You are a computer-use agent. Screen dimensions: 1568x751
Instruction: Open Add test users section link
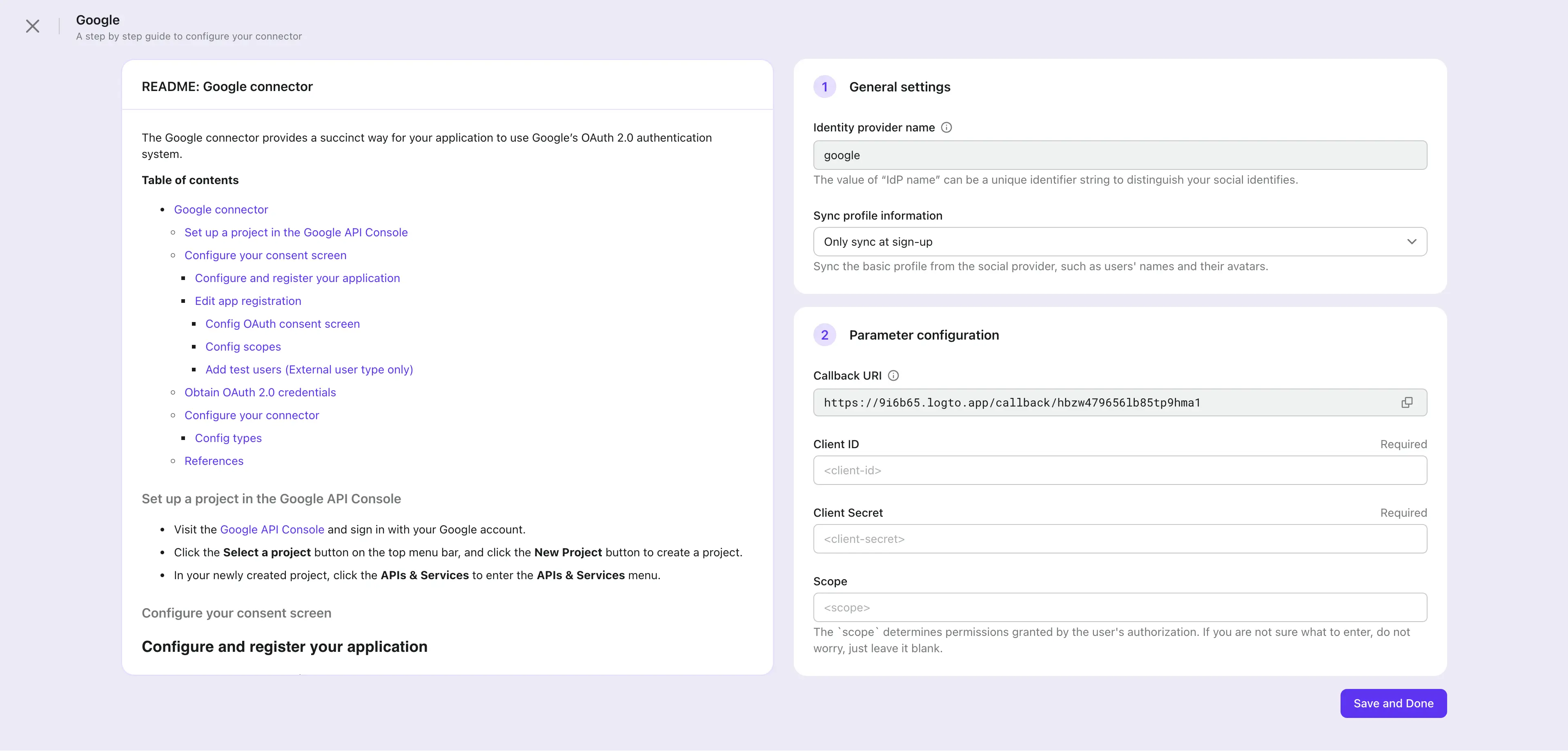309,369
